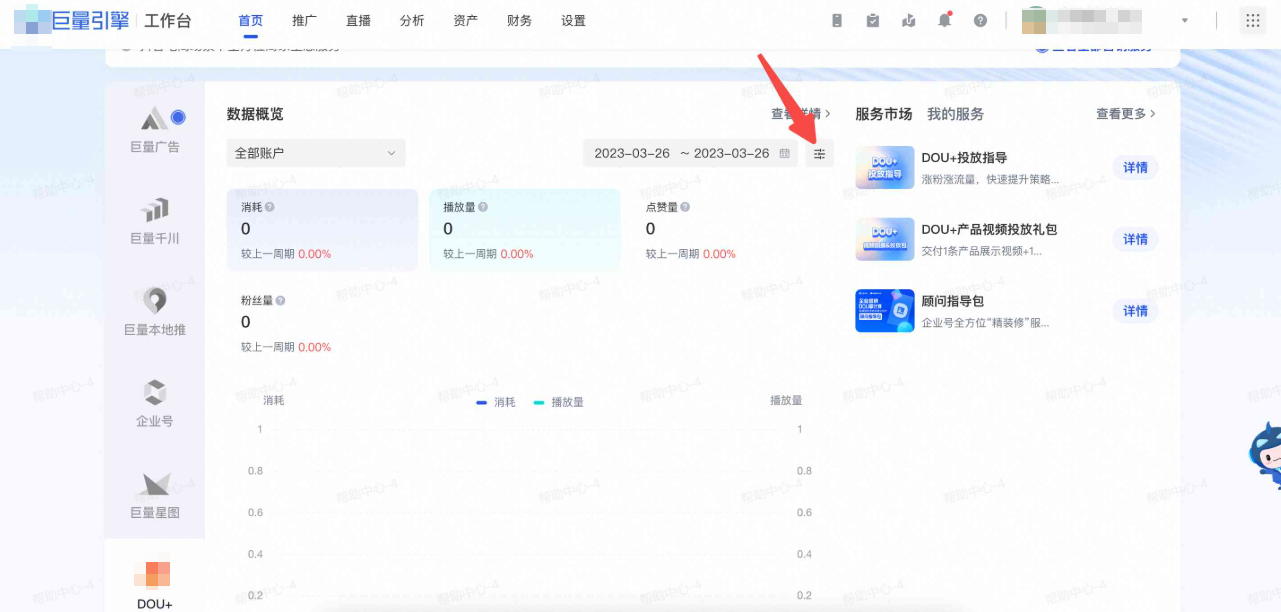Viewport: 1281px width, 612px height.
Task: Select the 粉丝量 metric card
Action: click(x=322, y=323)
